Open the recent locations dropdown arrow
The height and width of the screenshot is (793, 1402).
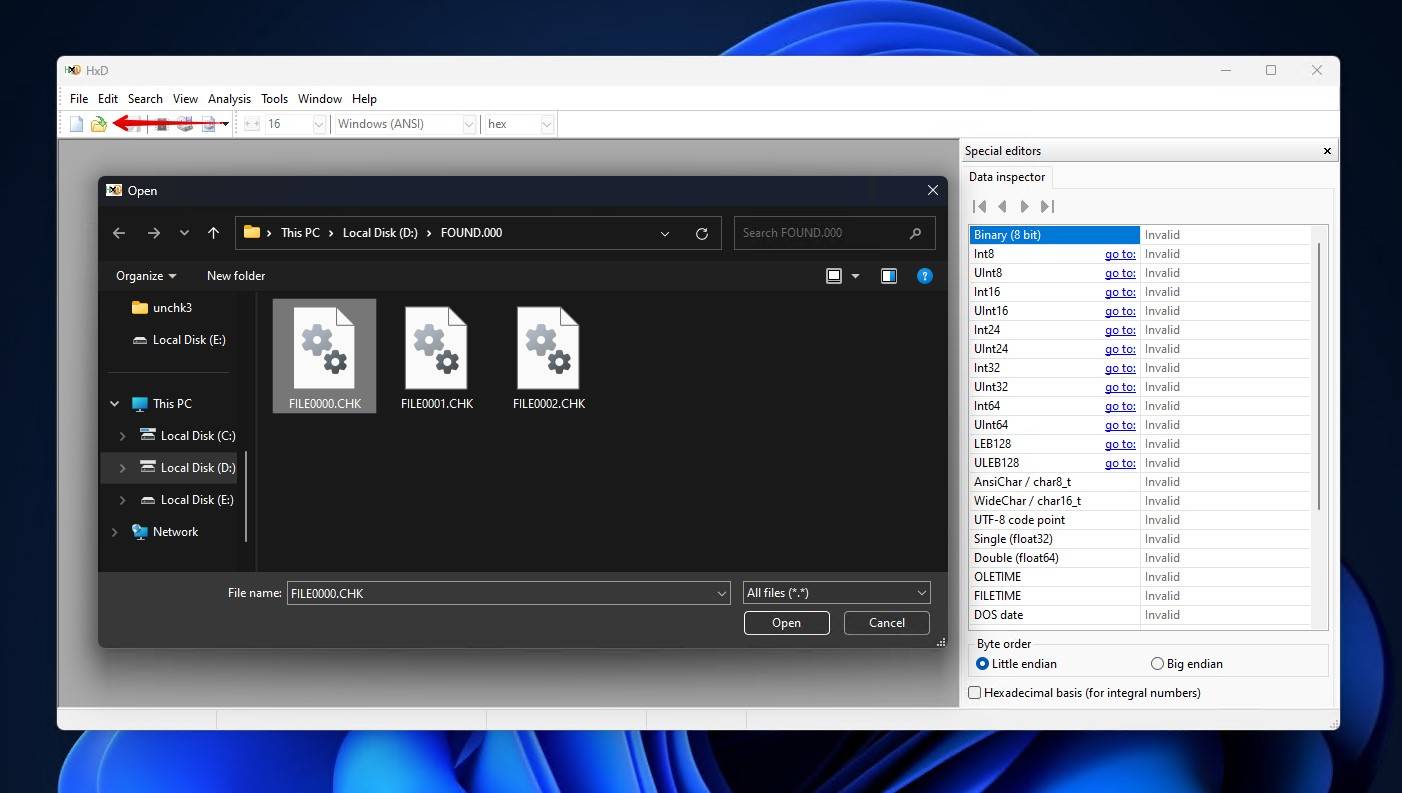coord(184,233)
